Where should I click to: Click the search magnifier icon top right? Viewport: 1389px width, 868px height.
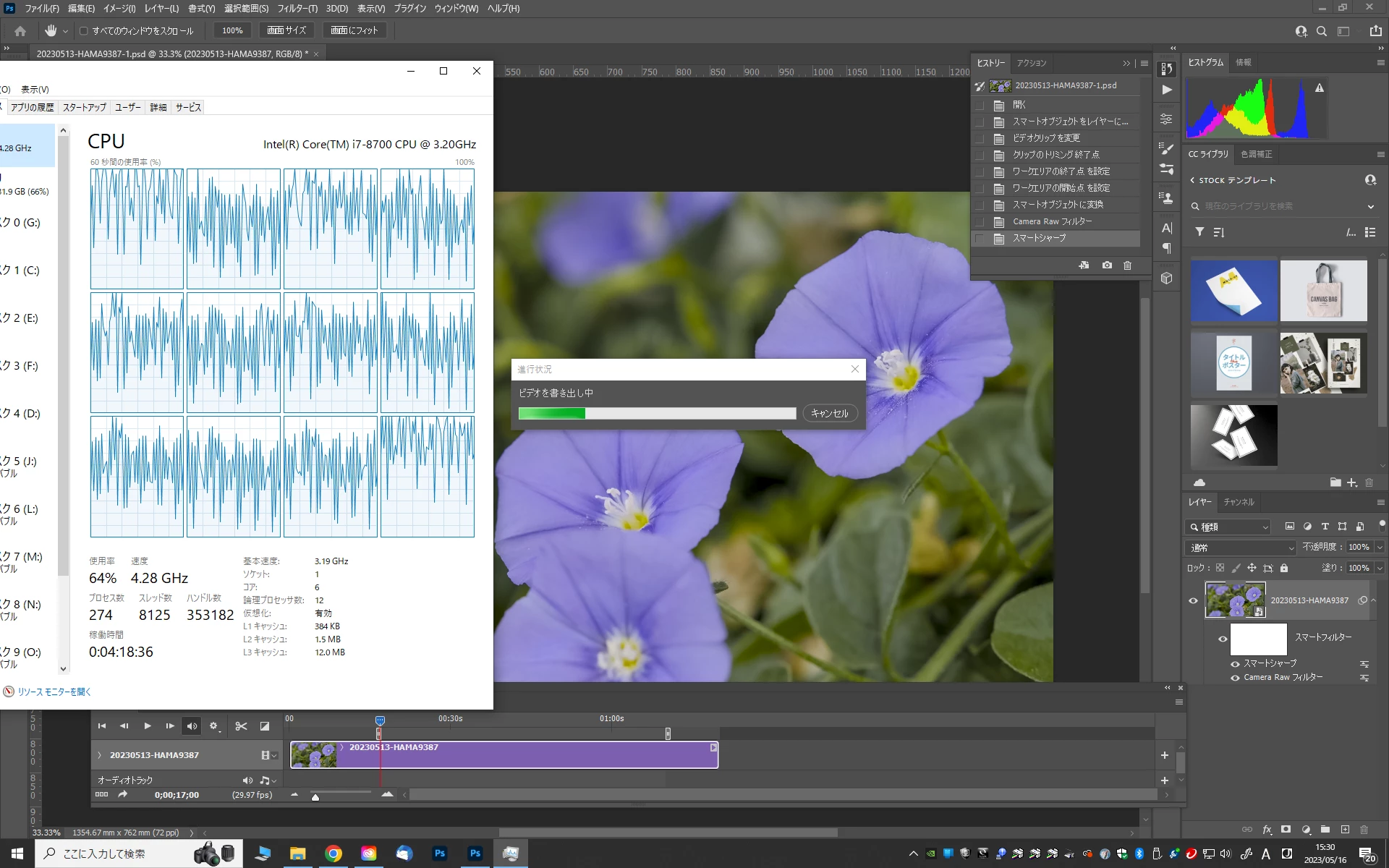click(x=1322, y=31)
